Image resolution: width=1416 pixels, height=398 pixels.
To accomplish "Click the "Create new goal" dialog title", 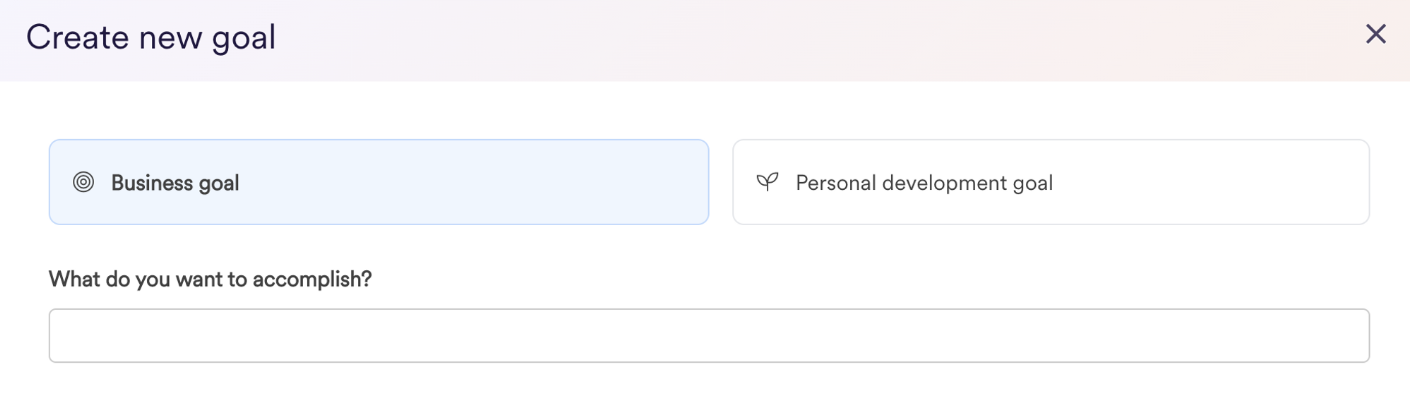I will (151, 38).
